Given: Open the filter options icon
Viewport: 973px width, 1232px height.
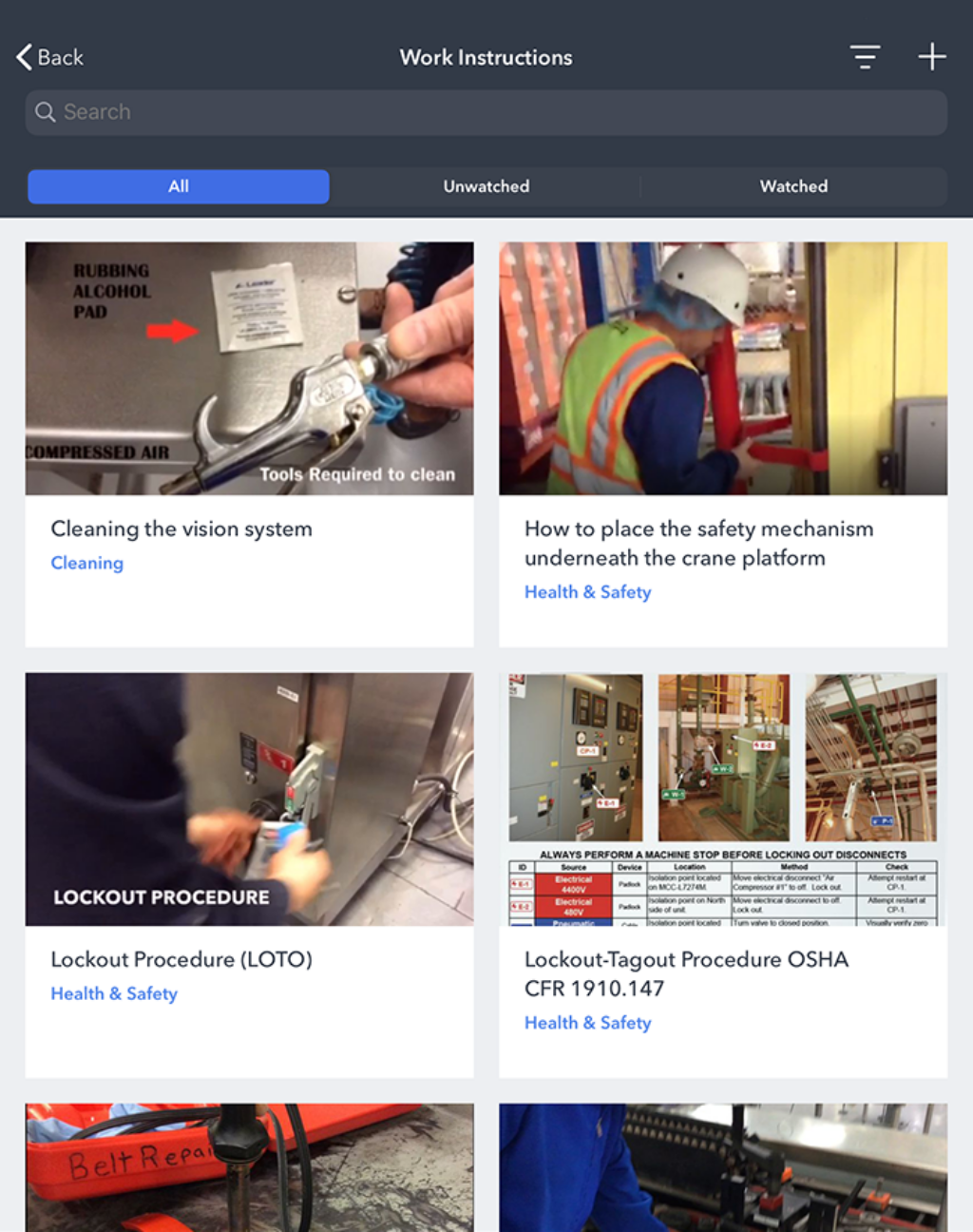Looking at the screenshot, I should click(864, 57).
